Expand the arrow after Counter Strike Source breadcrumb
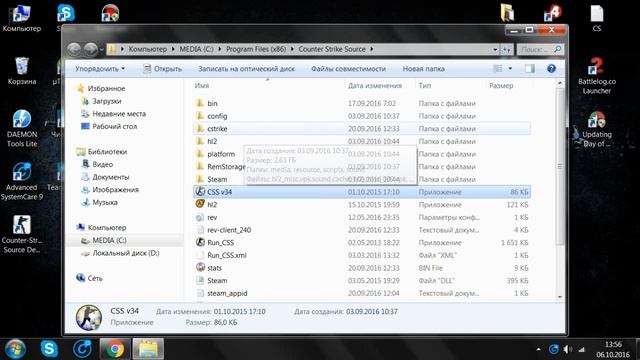This screenshot has width=640, height=360. pos(372,49)
